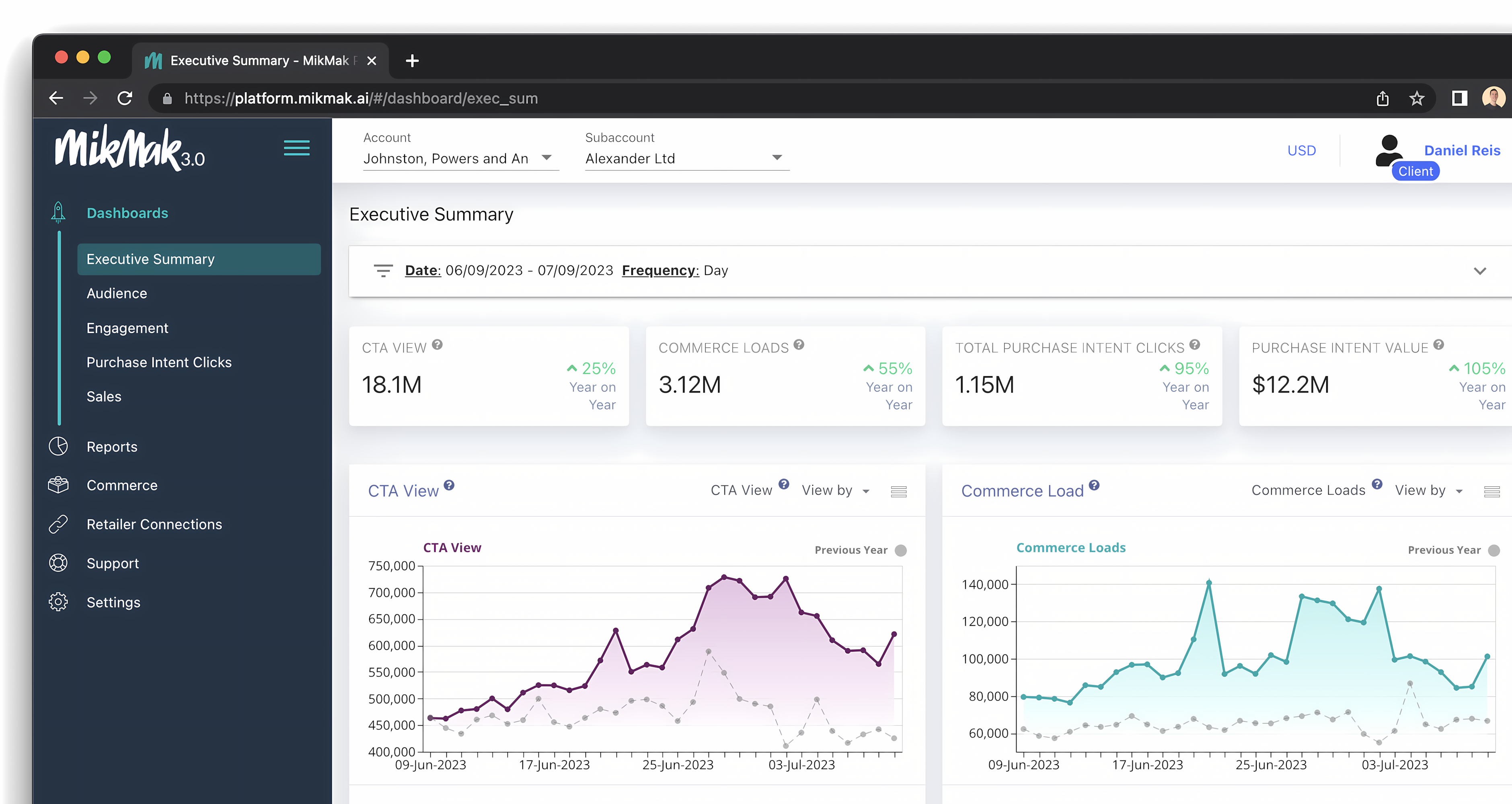Open the CTA VIEW metric help tooltip
The image size is (1512, 804).
pos(437,345)
